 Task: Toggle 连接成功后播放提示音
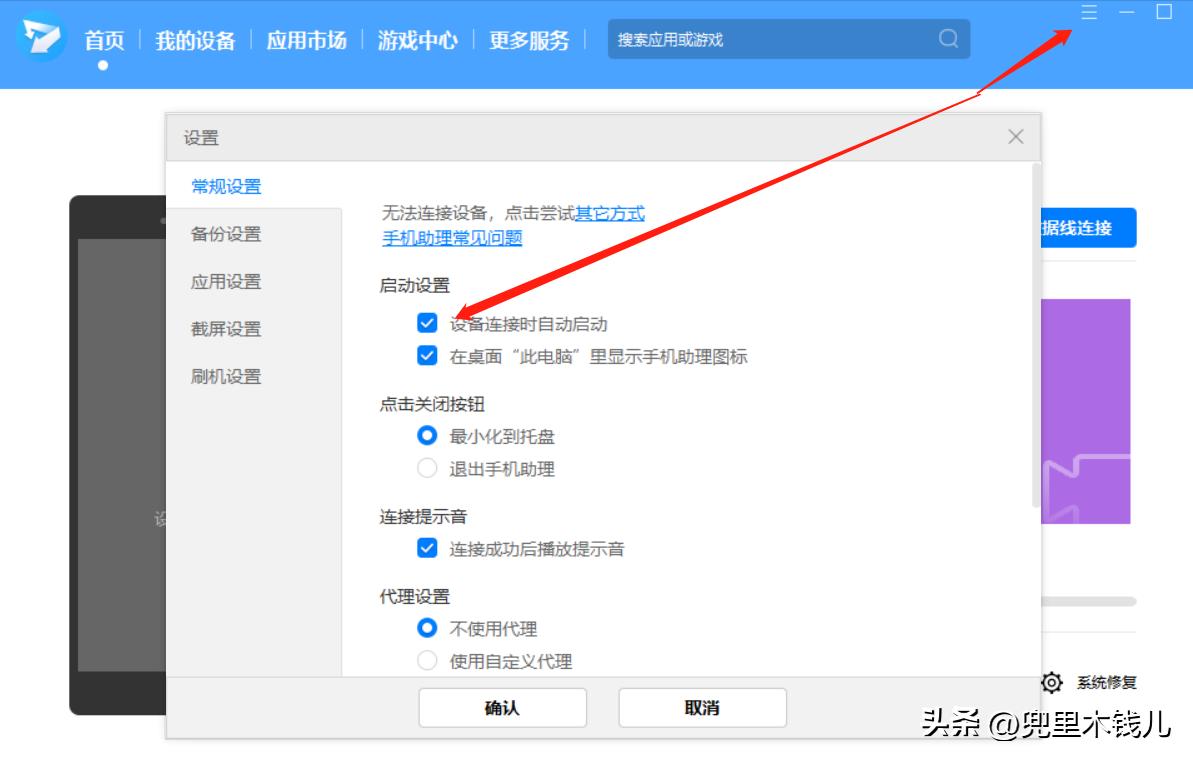coord(427,548)
